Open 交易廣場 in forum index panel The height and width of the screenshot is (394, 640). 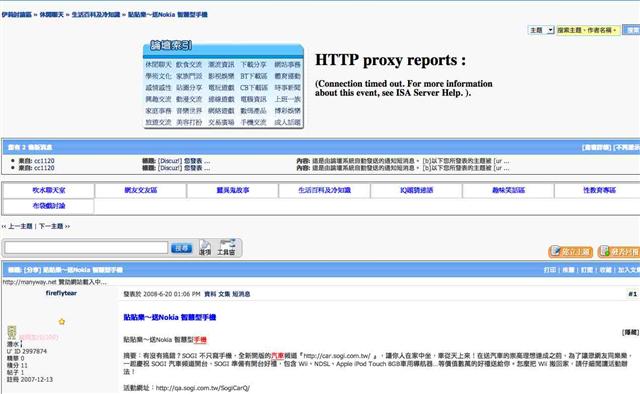point(221,122)
